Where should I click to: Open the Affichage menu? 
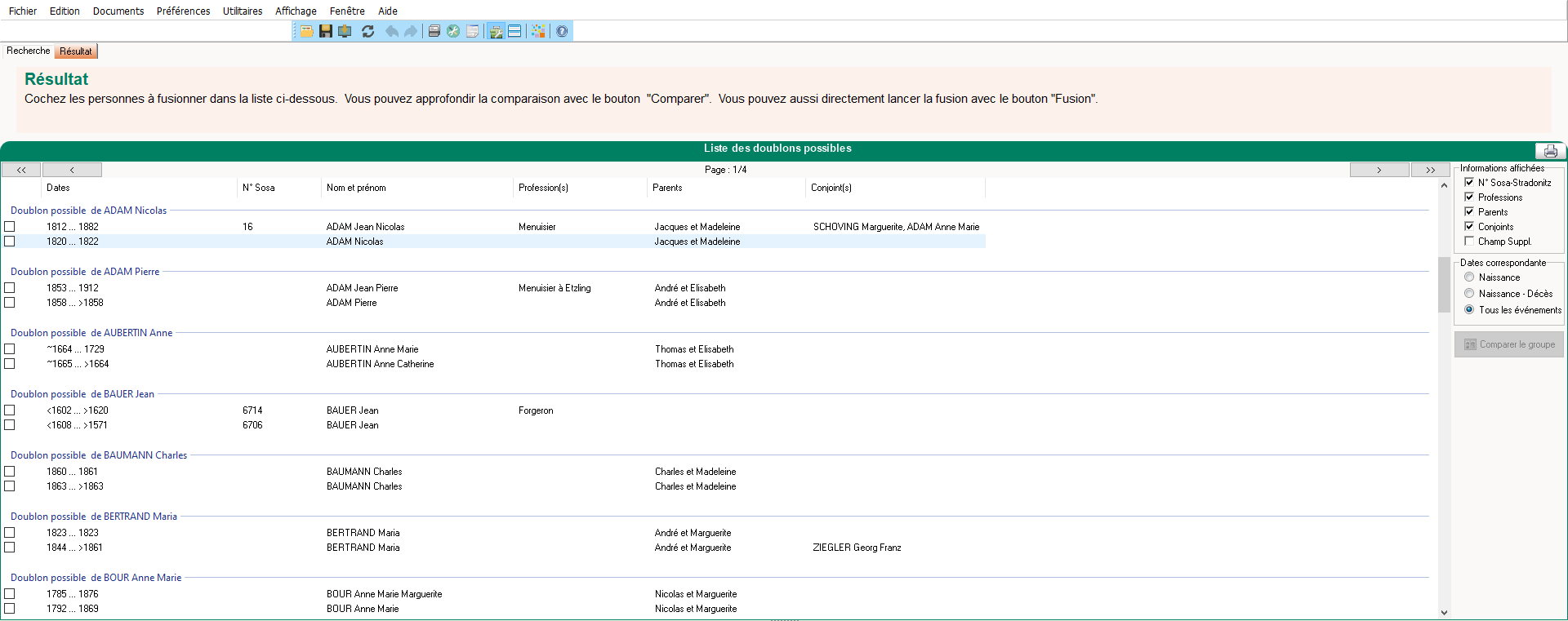click(x=296, y=11)
